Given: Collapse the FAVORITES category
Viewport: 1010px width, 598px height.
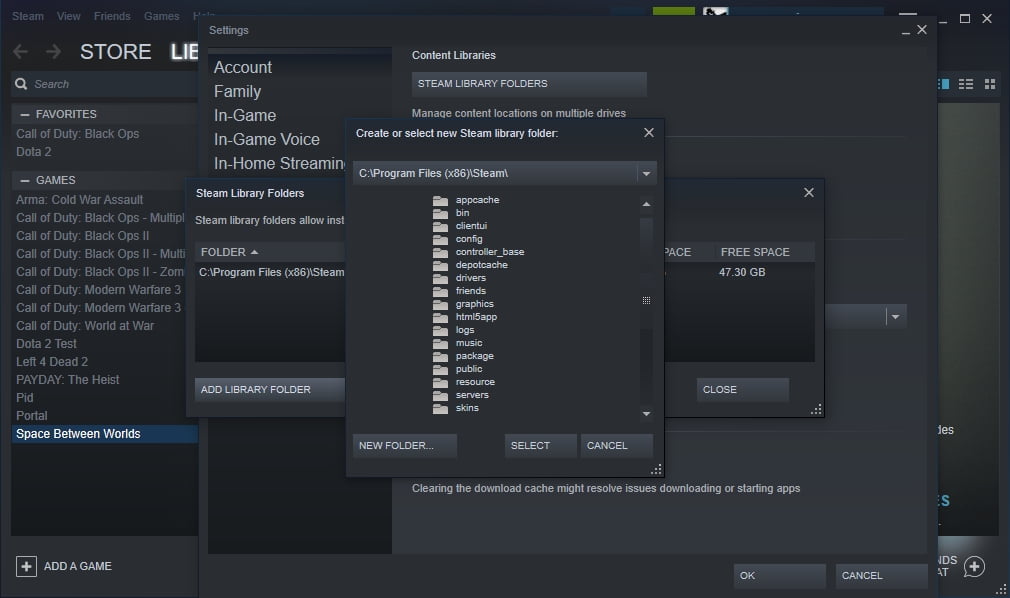Looking at the screenshot, I should 25,114.
